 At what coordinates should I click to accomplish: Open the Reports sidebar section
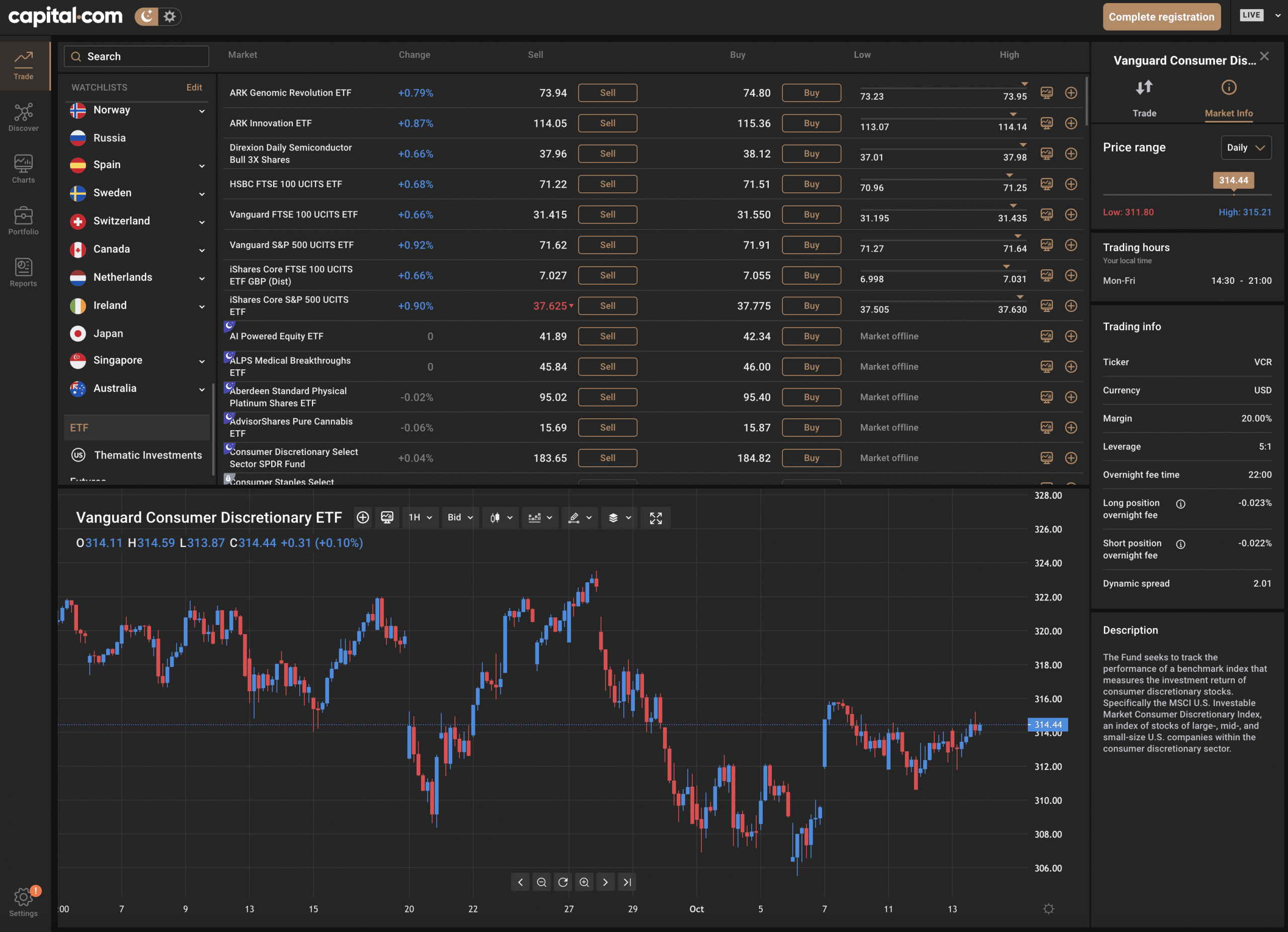pyautogui.click(x=23, y=273)
